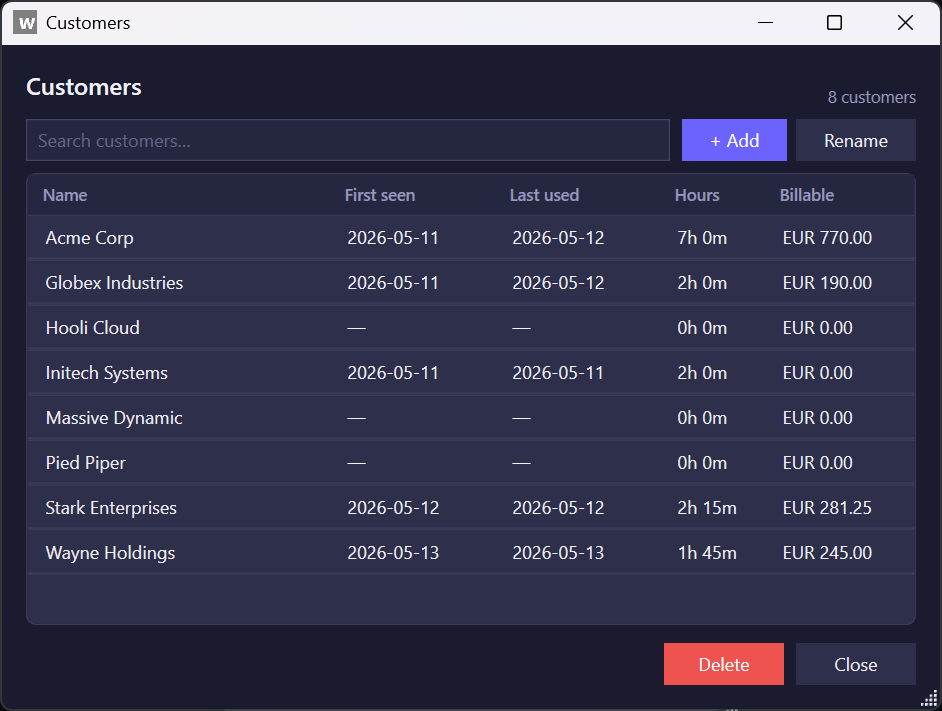
Task: Click the 1h 45m hours cell
Action: coord(707,553)
